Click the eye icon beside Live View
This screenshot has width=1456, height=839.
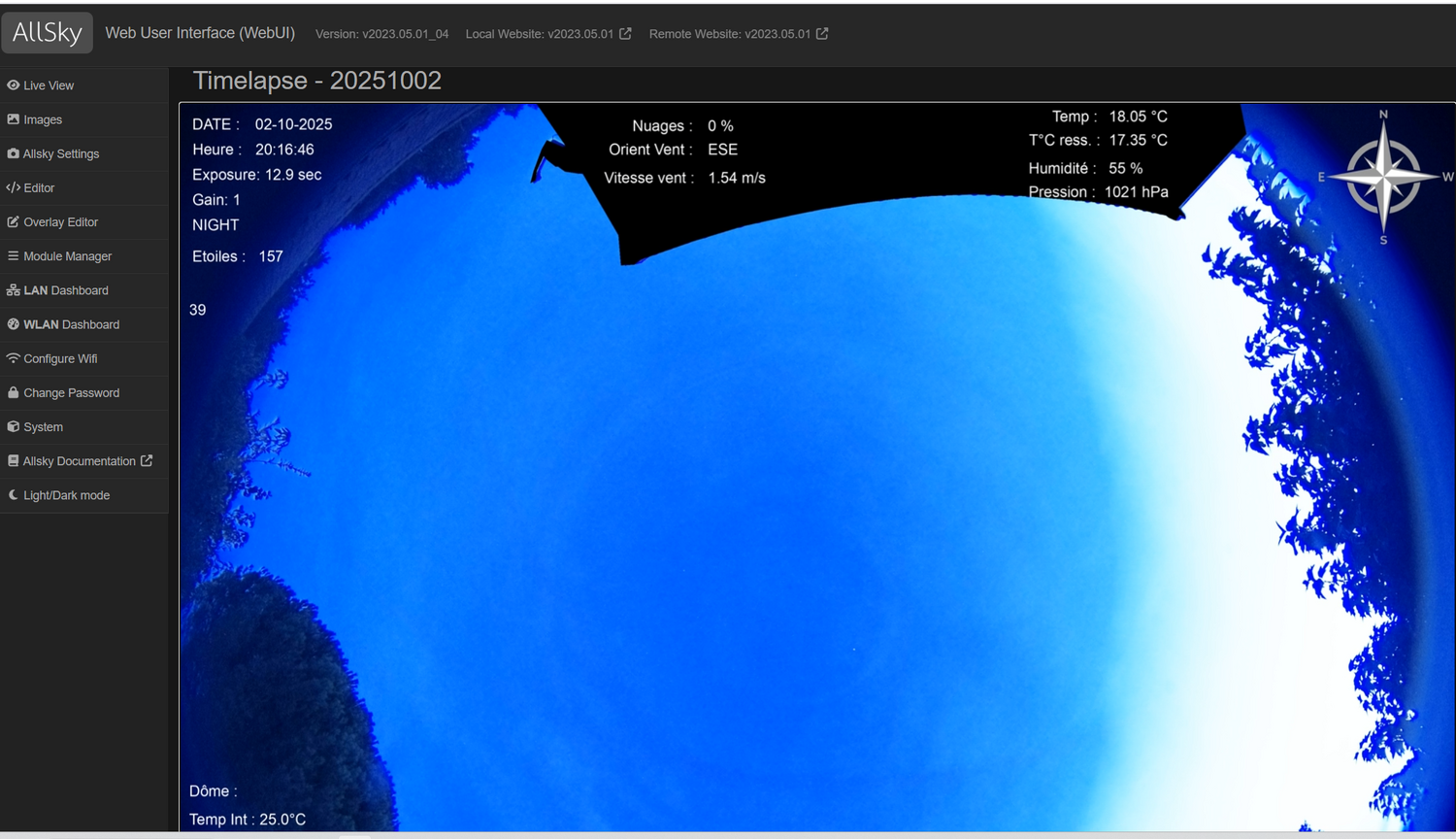coord(13,85)
